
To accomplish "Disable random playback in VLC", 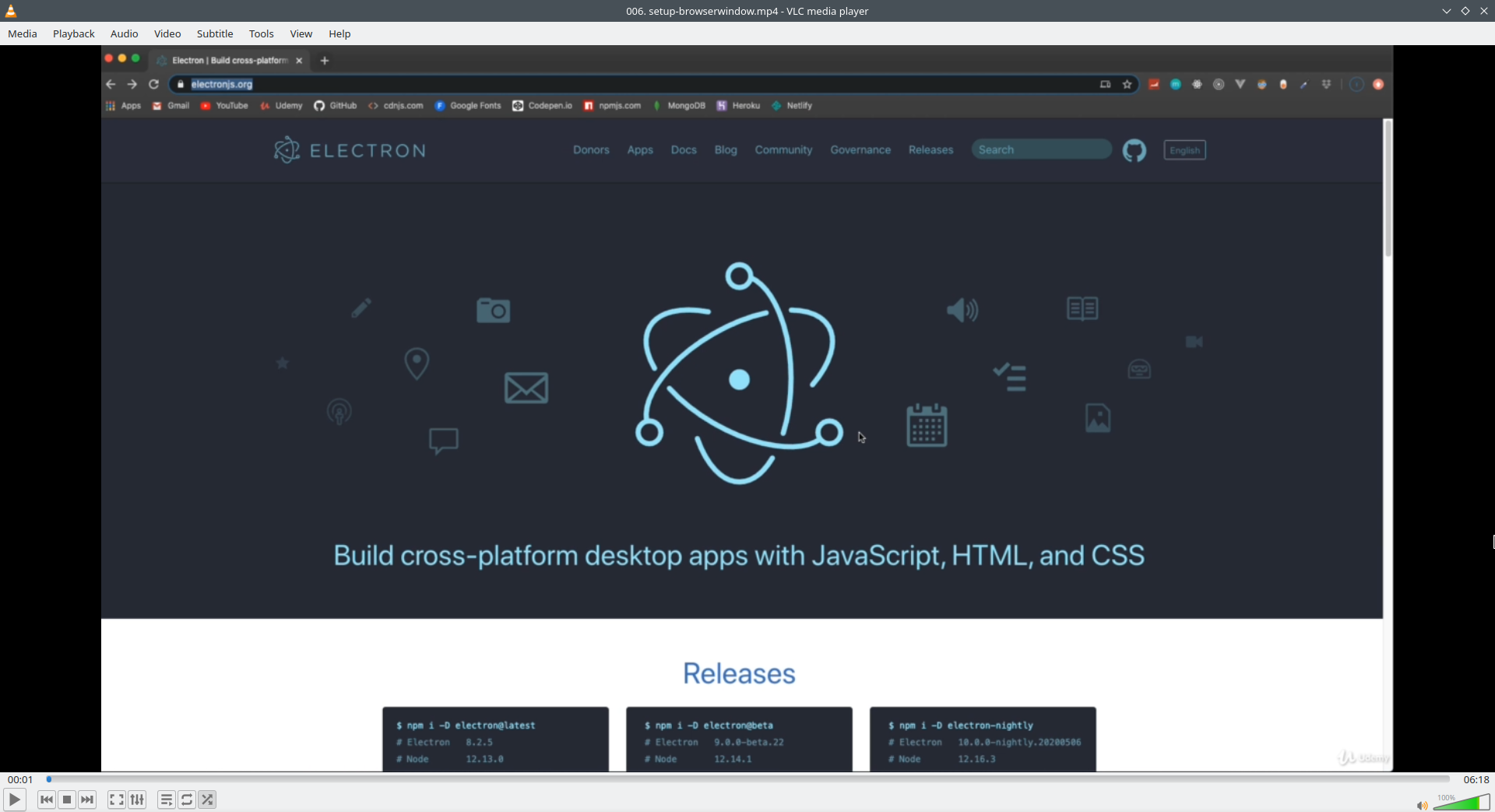I will 207,800.
